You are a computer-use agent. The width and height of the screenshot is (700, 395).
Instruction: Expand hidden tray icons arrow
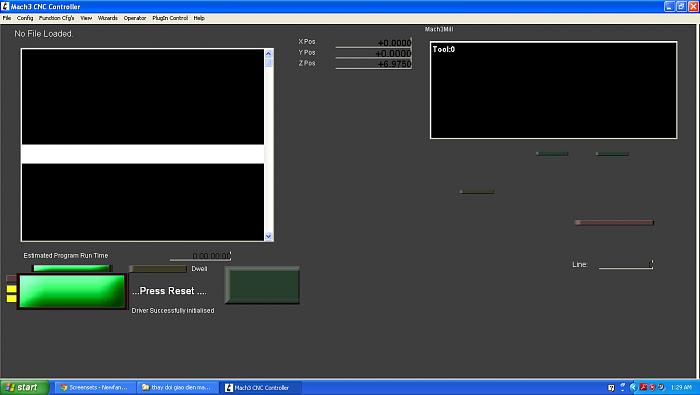click(633, 387)
